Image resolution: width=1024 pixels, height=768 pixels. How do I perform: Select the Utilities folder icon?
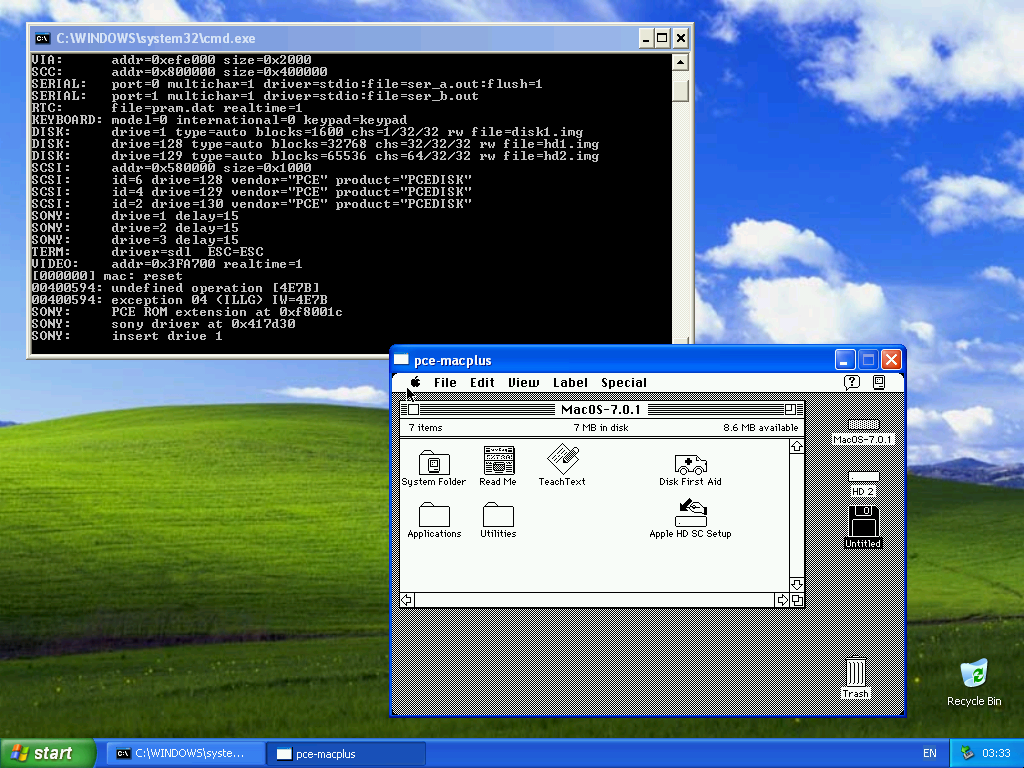(498, 515)
